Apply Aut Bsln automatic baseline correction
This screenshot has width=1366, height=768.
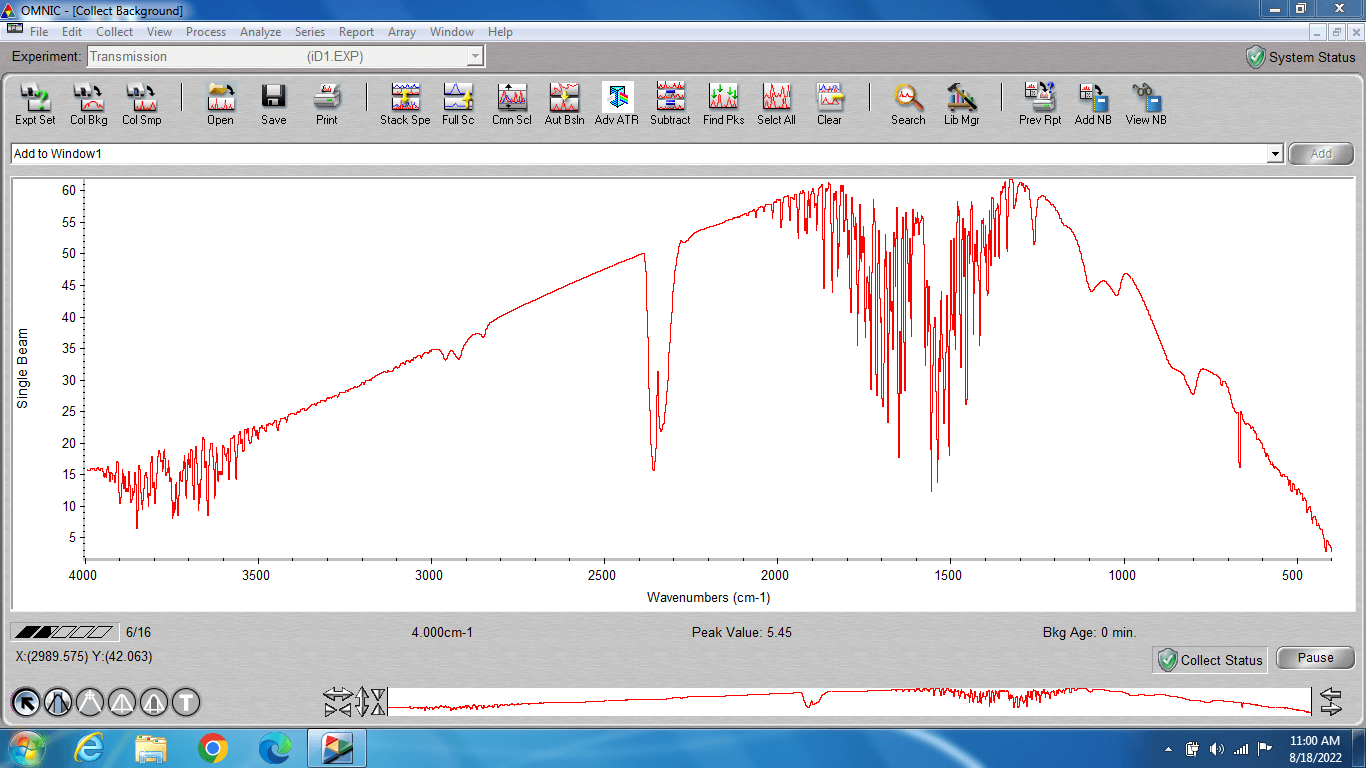[x=564, y=104]
